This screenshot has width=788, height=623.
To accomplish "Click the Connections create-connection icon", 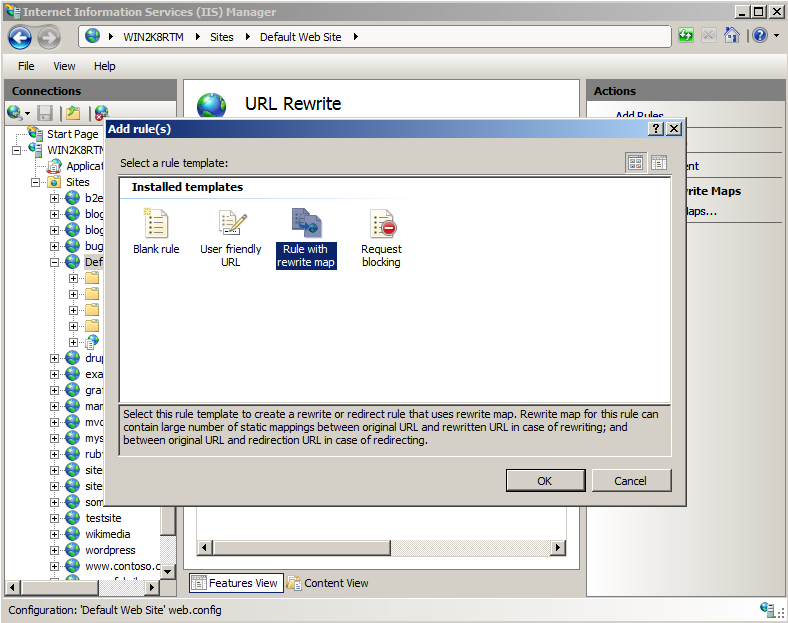I will pos(15,113).
